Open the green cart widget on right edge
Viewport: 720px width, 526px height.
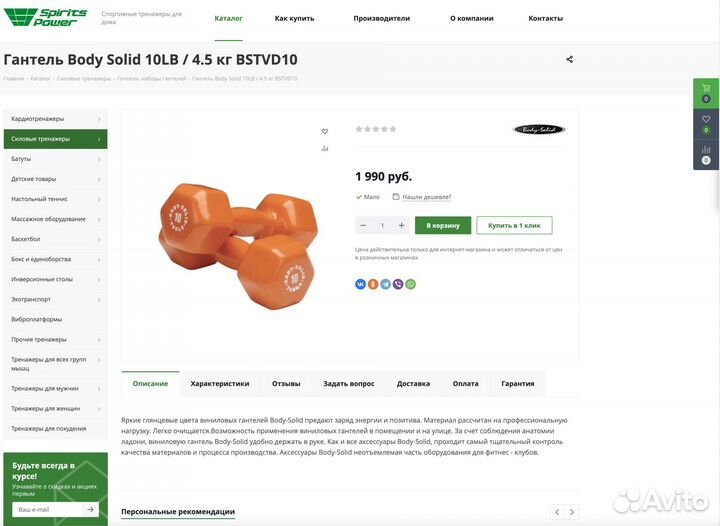pyautogui.click(x=706, y=94)
